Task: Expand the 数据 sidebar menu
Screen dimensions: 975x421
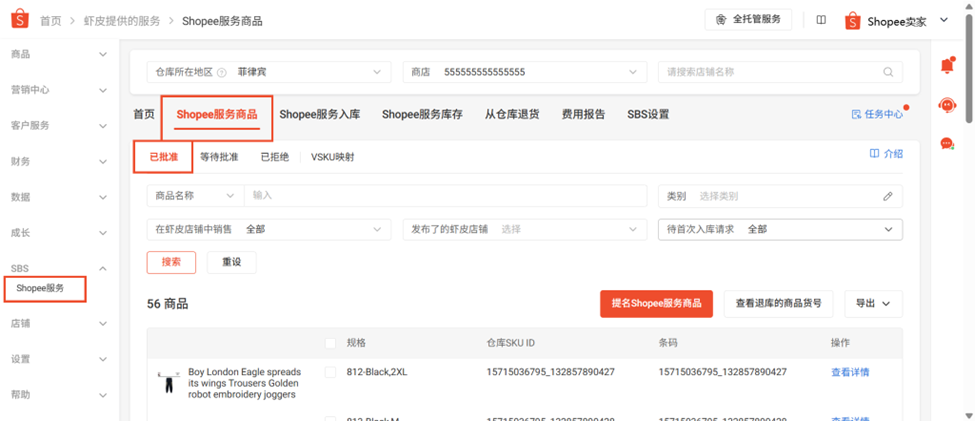Action: tap(59, 197)
